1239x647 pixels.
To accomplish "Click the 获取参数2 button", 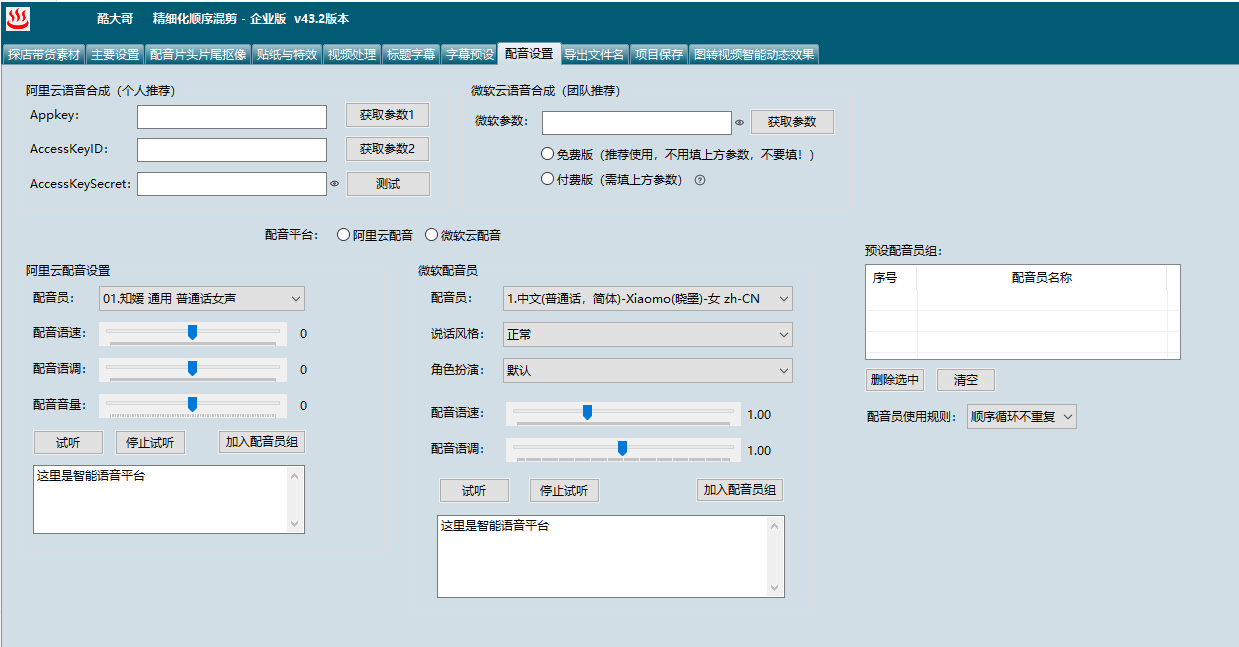I will (x=387, y=149).
